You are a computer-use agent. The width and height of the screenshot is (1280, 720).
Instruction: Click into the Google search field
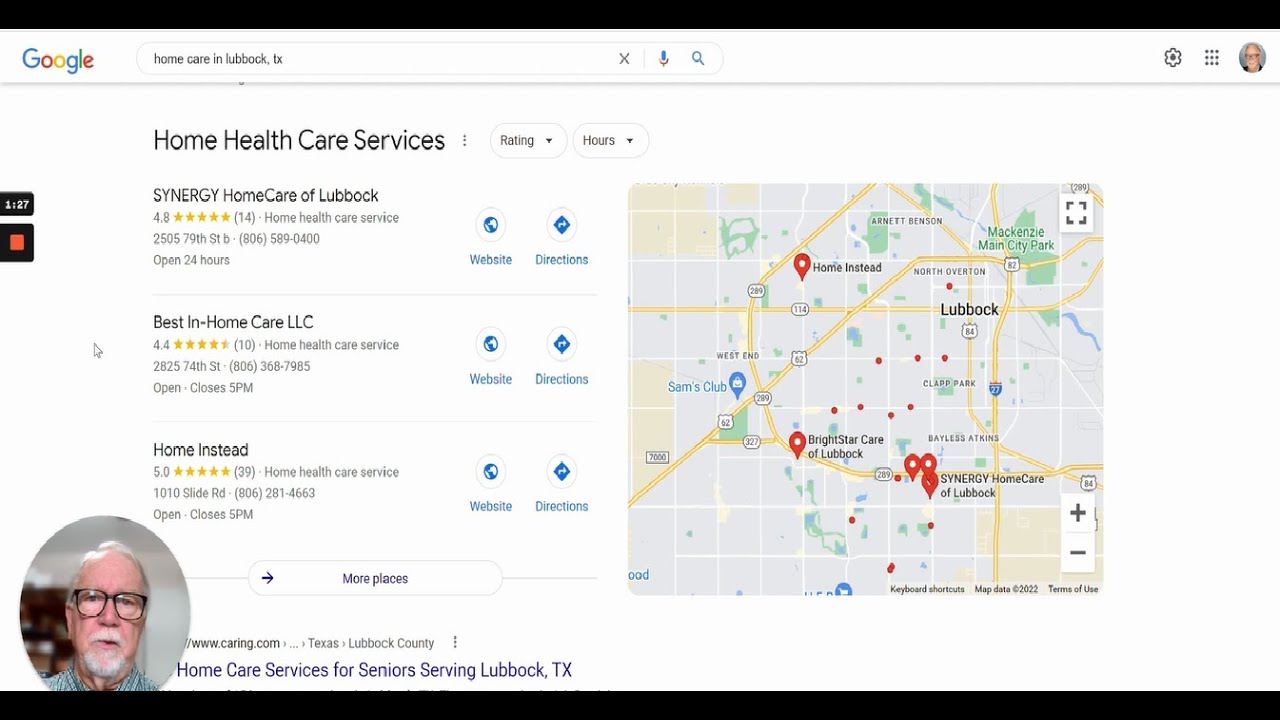click(380, 59)
